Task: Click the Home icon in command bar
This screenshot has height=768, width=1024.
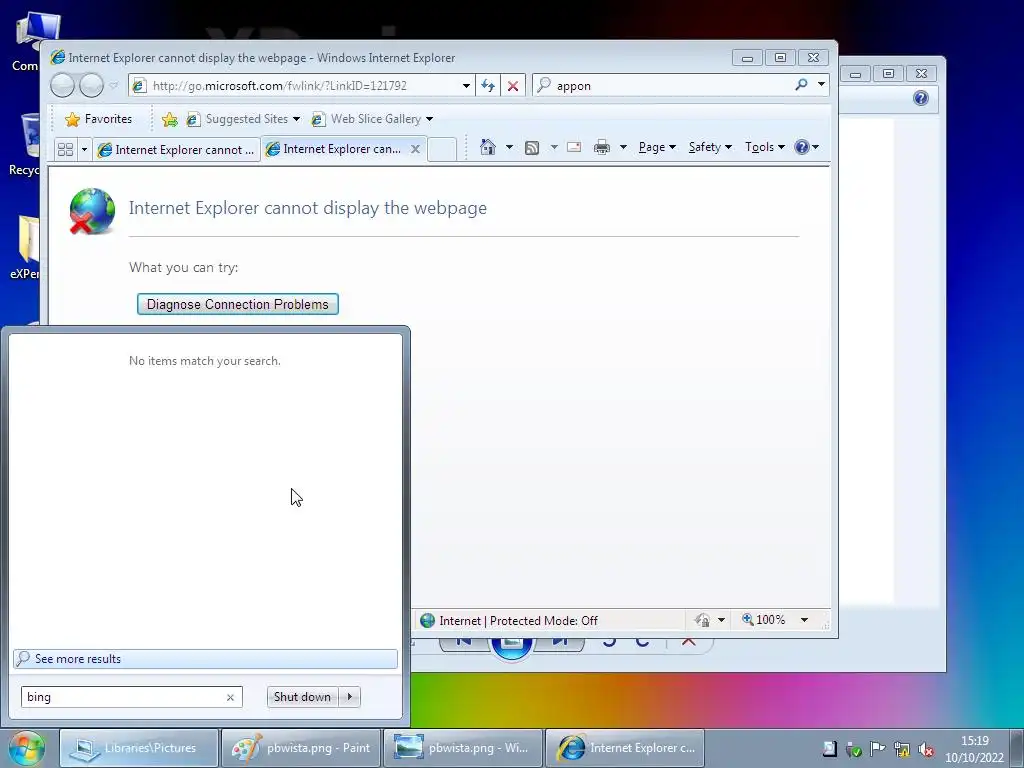Action: [488, 147]
